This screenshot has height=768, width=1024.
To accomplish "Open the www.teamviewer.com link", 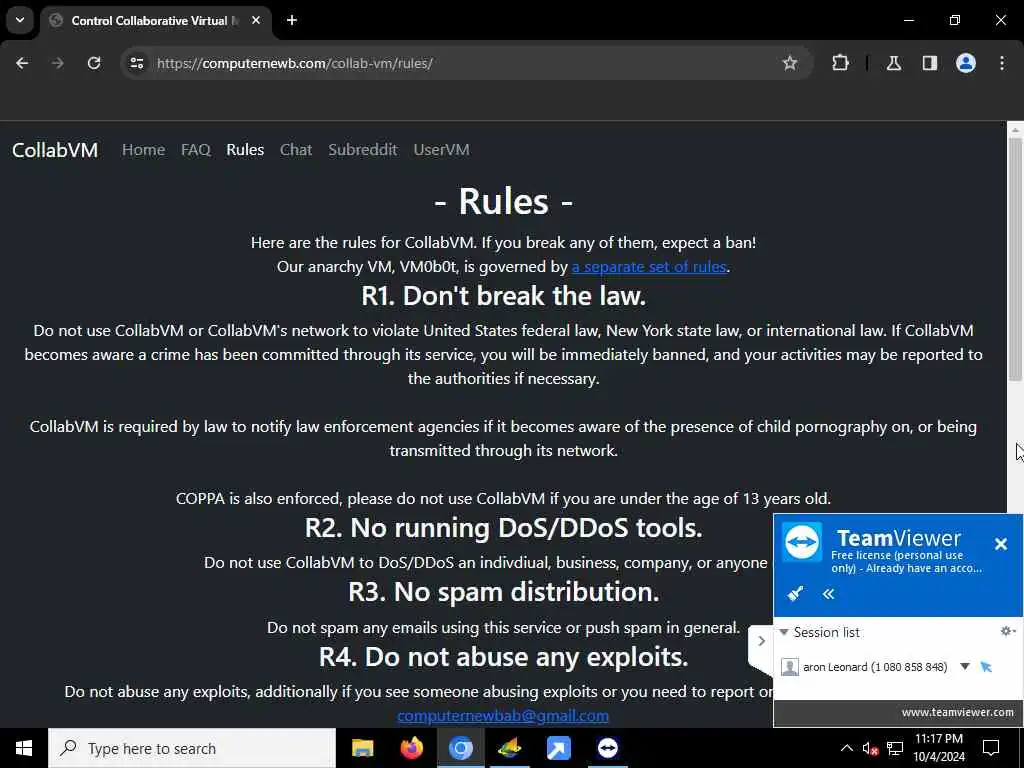I will click(957, 712).
